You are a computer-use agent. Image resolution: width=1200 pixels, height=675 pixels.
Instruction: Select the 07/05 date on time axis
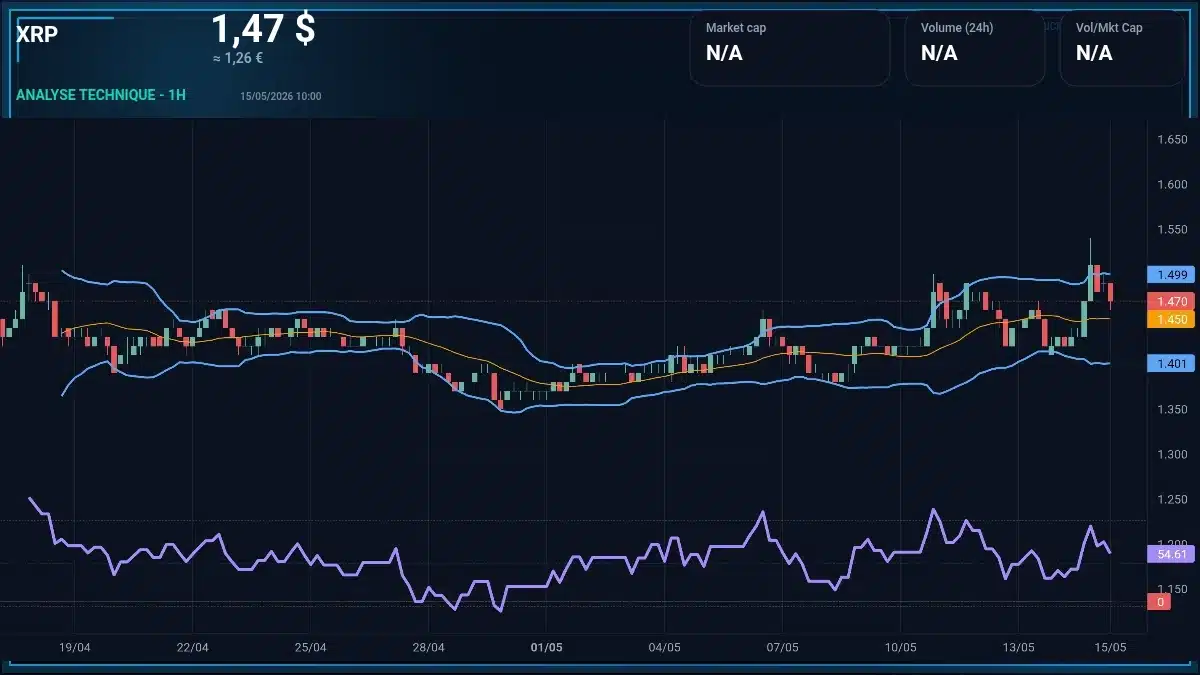pyautogui.click(x=782, y=647)
